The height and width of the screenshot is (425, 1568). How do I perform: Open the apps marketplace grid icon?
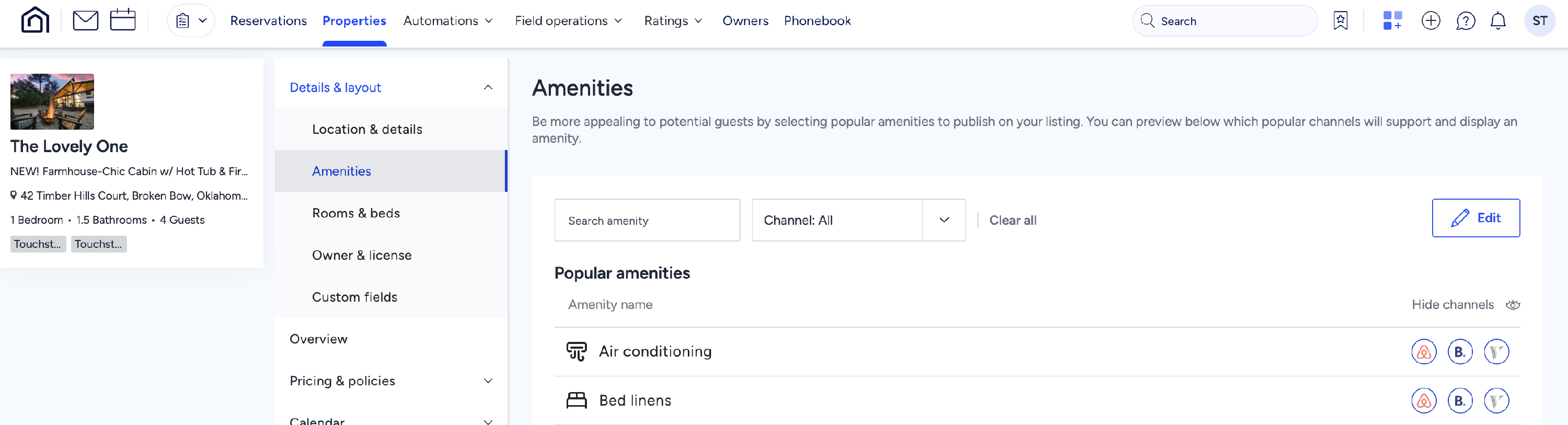click(x=1392, y=21)
